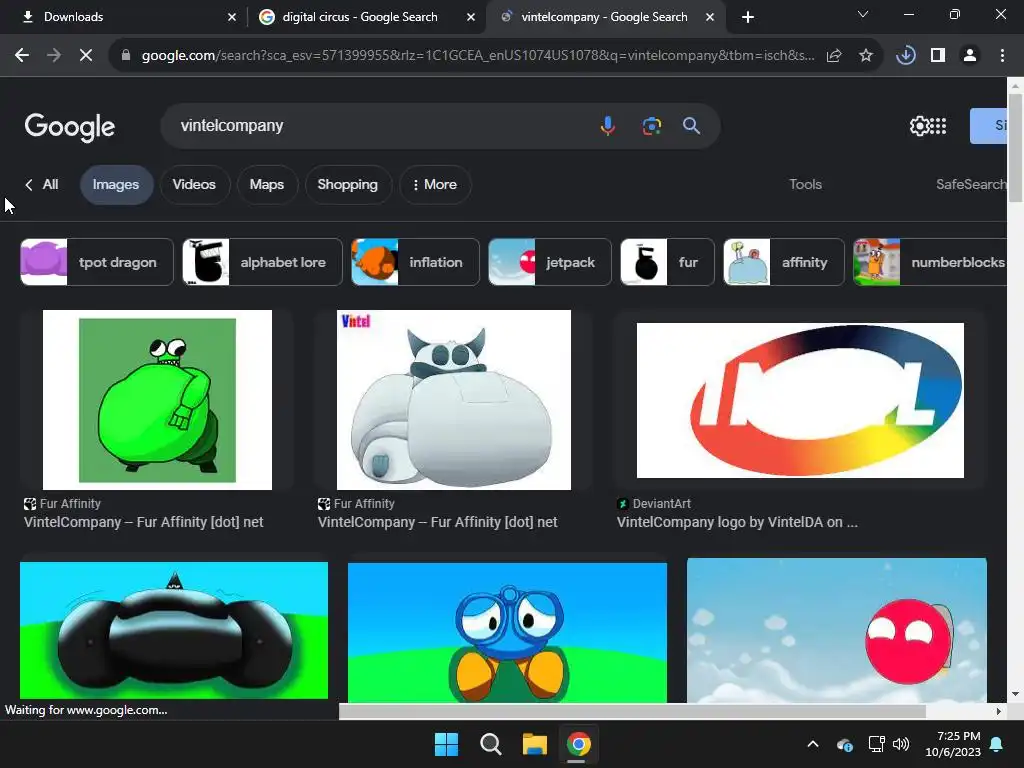1024x768 pixels.
Task: Filter by numberblocks chip
Action: [930, 263]
